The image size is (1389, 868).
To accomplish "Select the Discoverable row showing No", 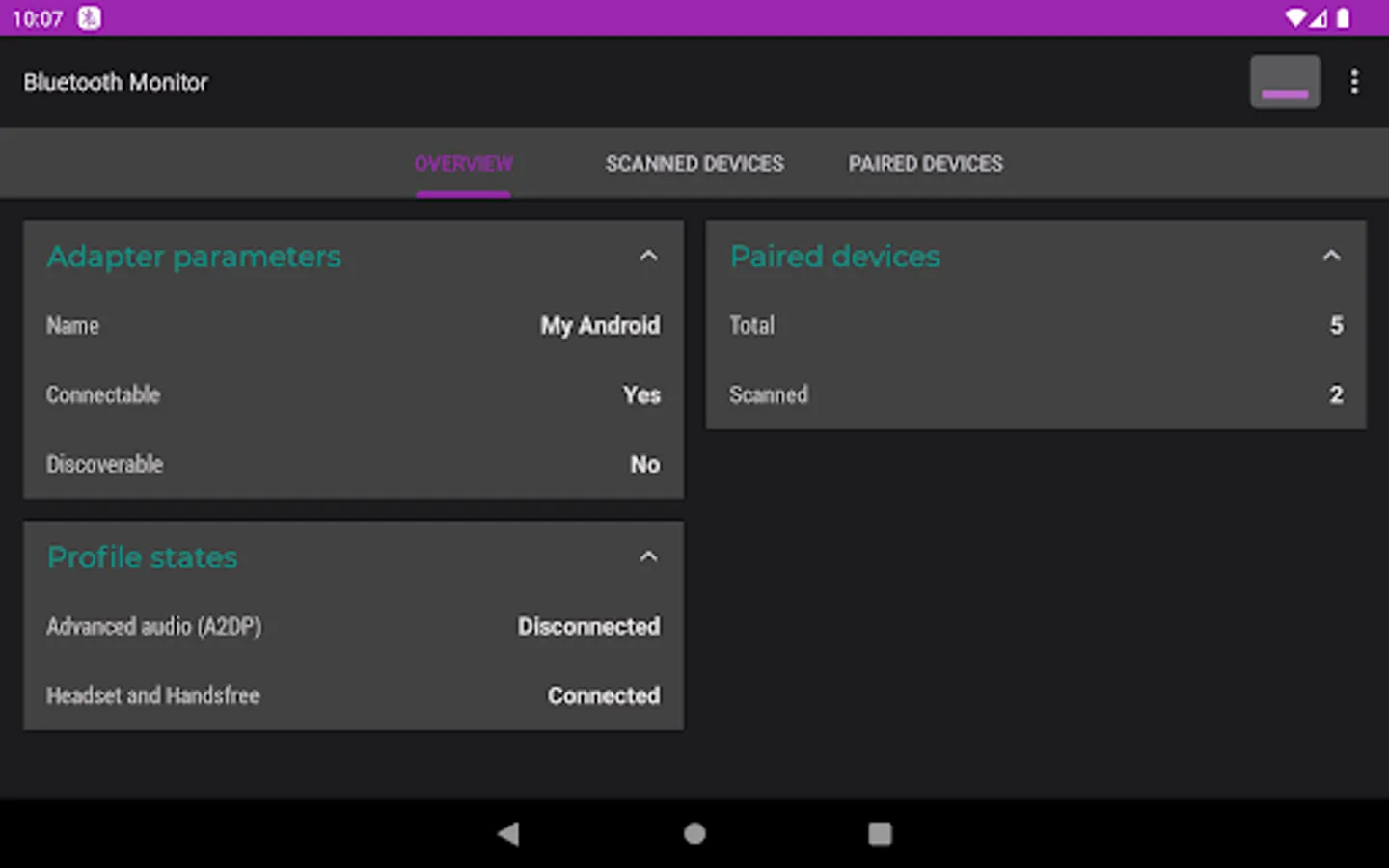I will click(353, 465).
